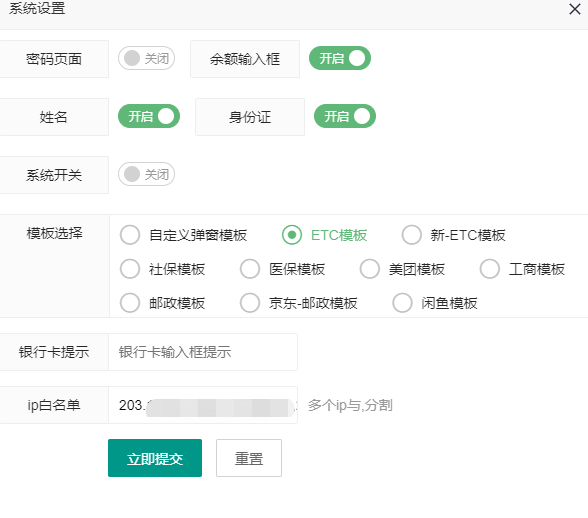This screenshot has height=518, width=588.
Task: Disable the 姓名 toggle
Action: tap(149, 116)
